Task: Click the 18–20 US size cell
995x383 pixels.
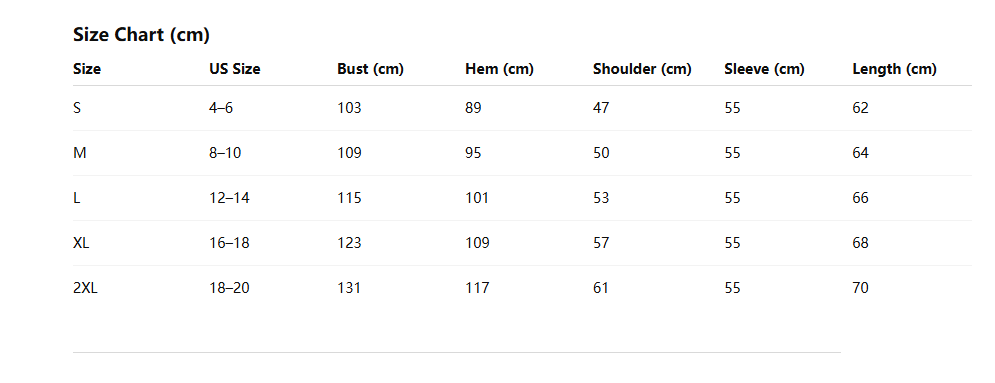Action: click(229, 288)
